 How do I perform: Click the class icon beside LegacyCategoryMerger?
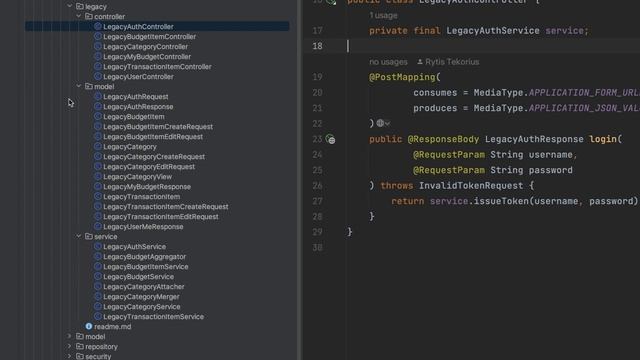tap(98, 296)
